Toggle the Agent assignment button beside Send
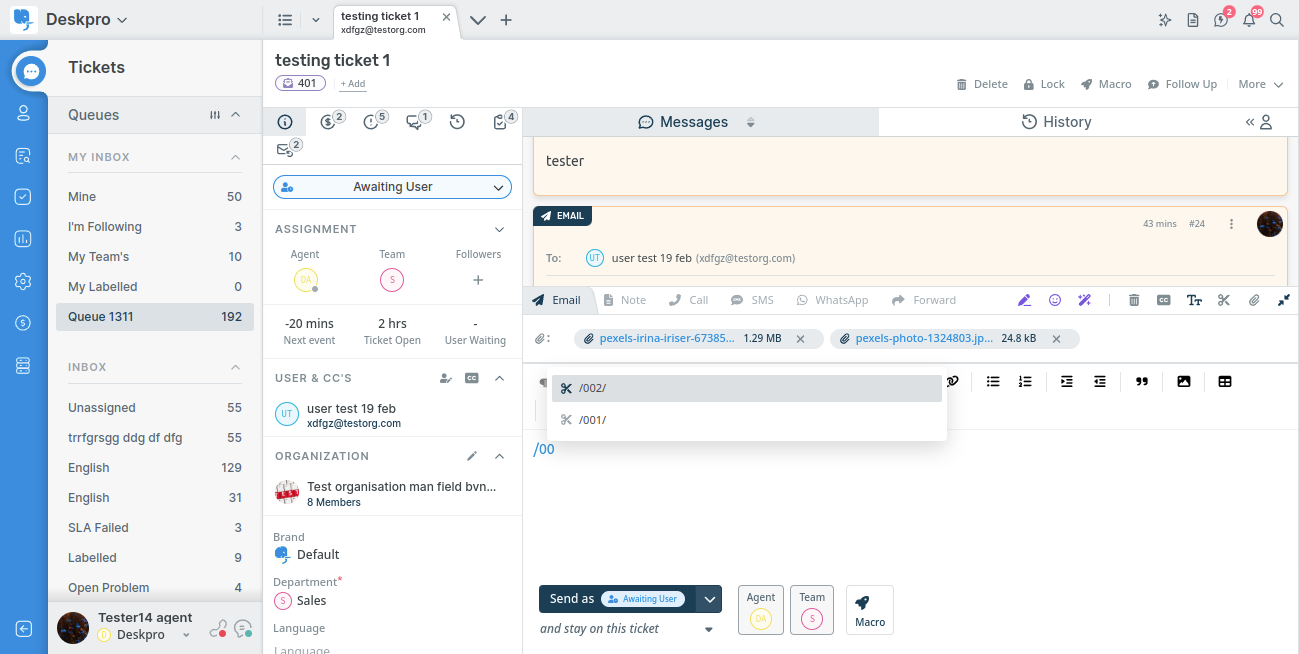1299x654 pixels. pos(761,610)
